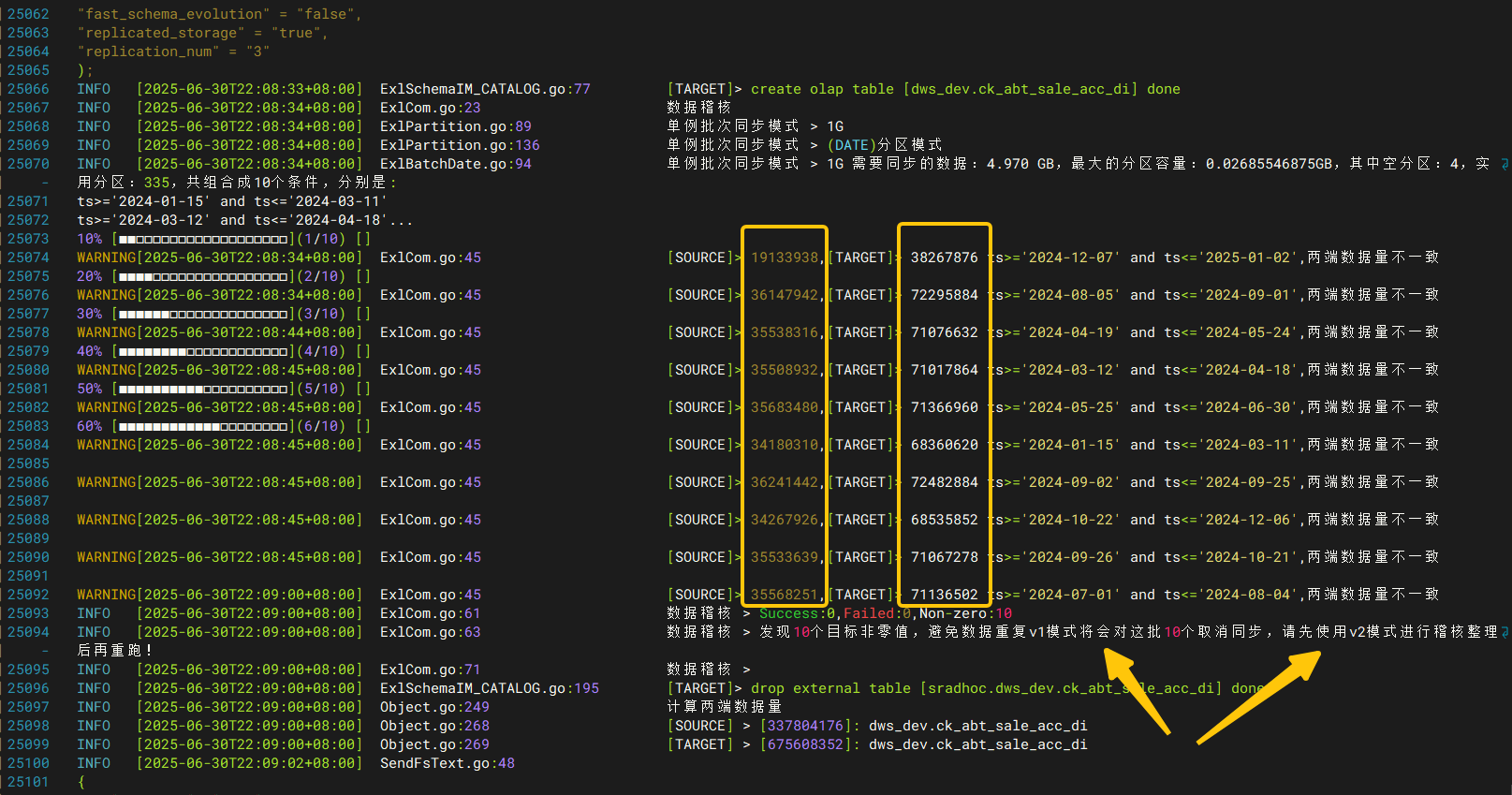Click ExlCom.go:71 file reference
Viewport: 1512px width, 795px height.
coord(431,670)
